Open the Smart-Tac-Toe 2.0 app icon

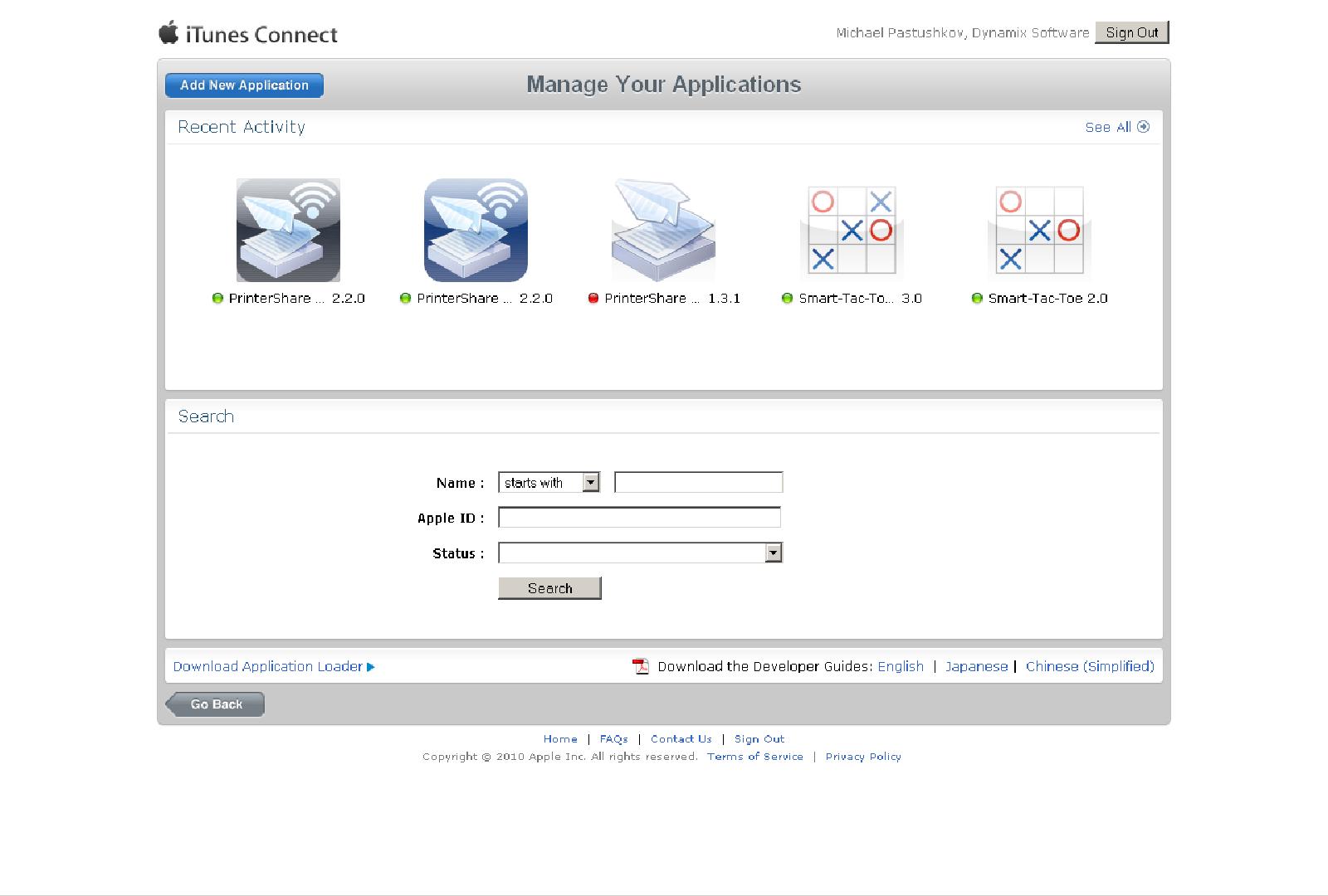pyautogui.click(x=1039, y=231)
